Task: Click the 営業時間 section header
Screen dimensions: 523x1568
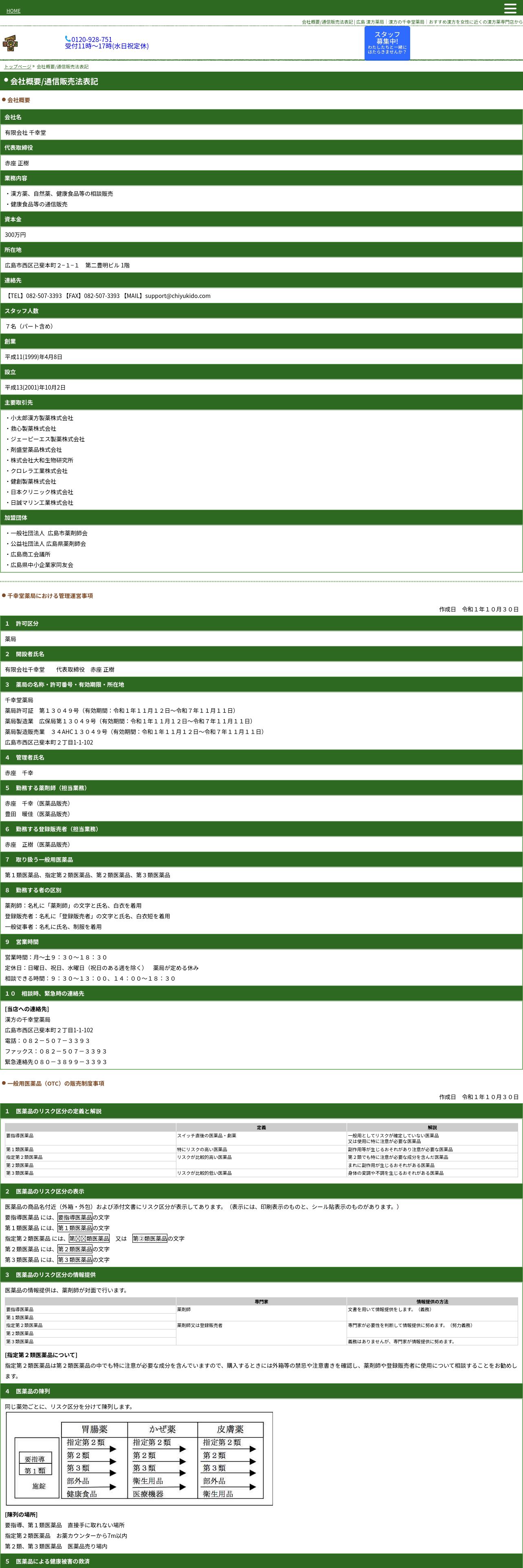Action: click(261, 942)
